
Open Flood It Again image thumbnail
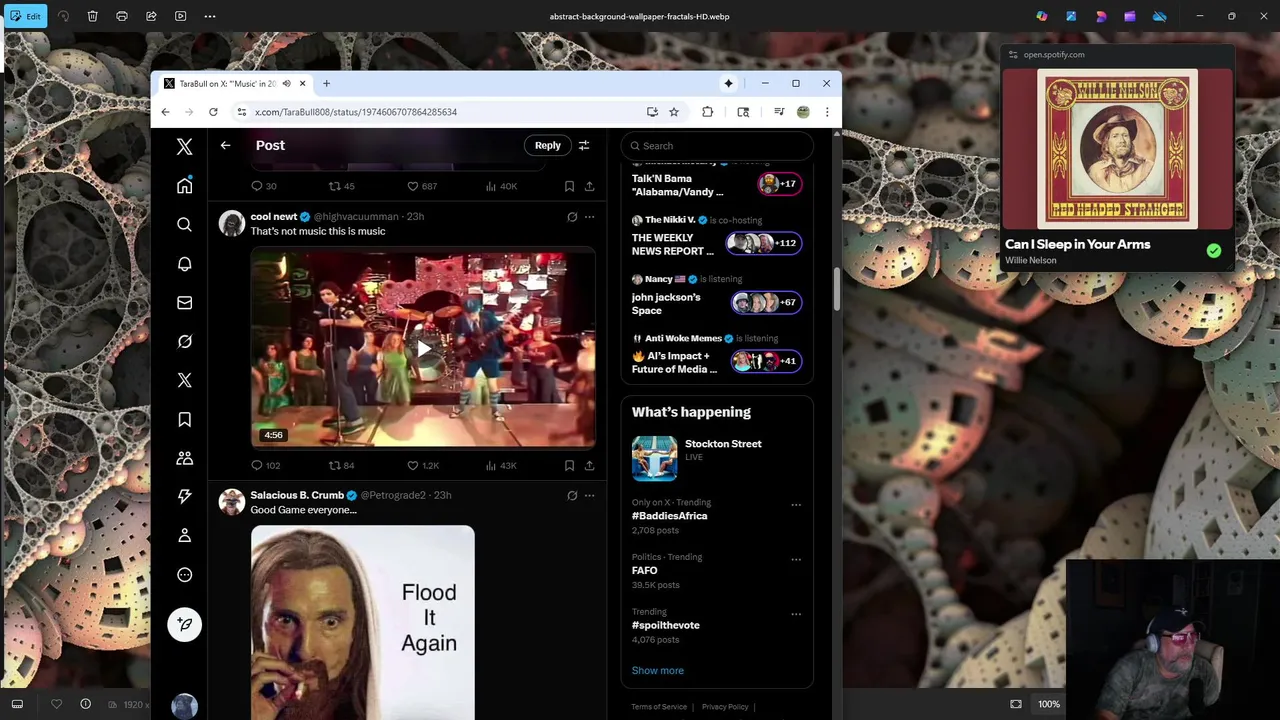[362, 622]
